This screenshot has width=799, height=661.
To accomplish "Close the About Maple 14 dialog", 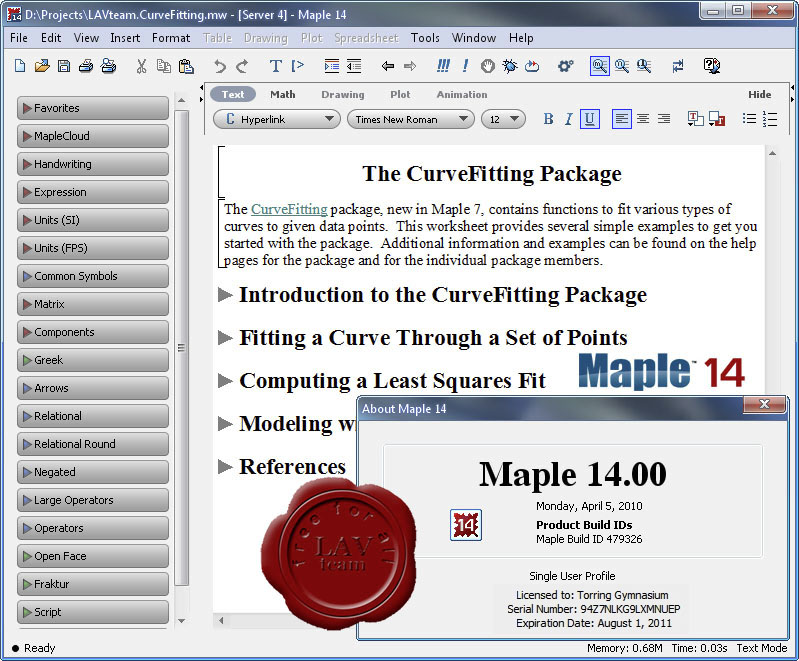I will [764, 404].
